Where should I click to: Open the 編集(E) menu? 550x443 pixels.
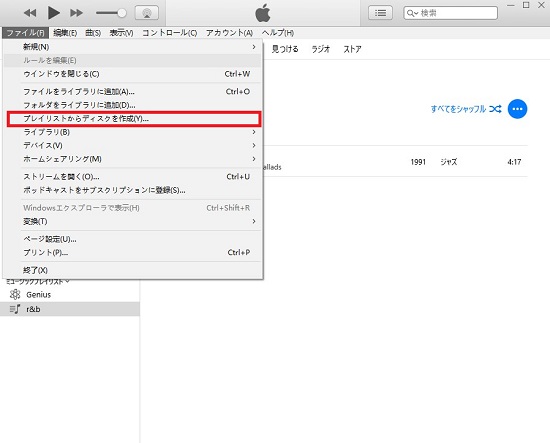[65, 33]
